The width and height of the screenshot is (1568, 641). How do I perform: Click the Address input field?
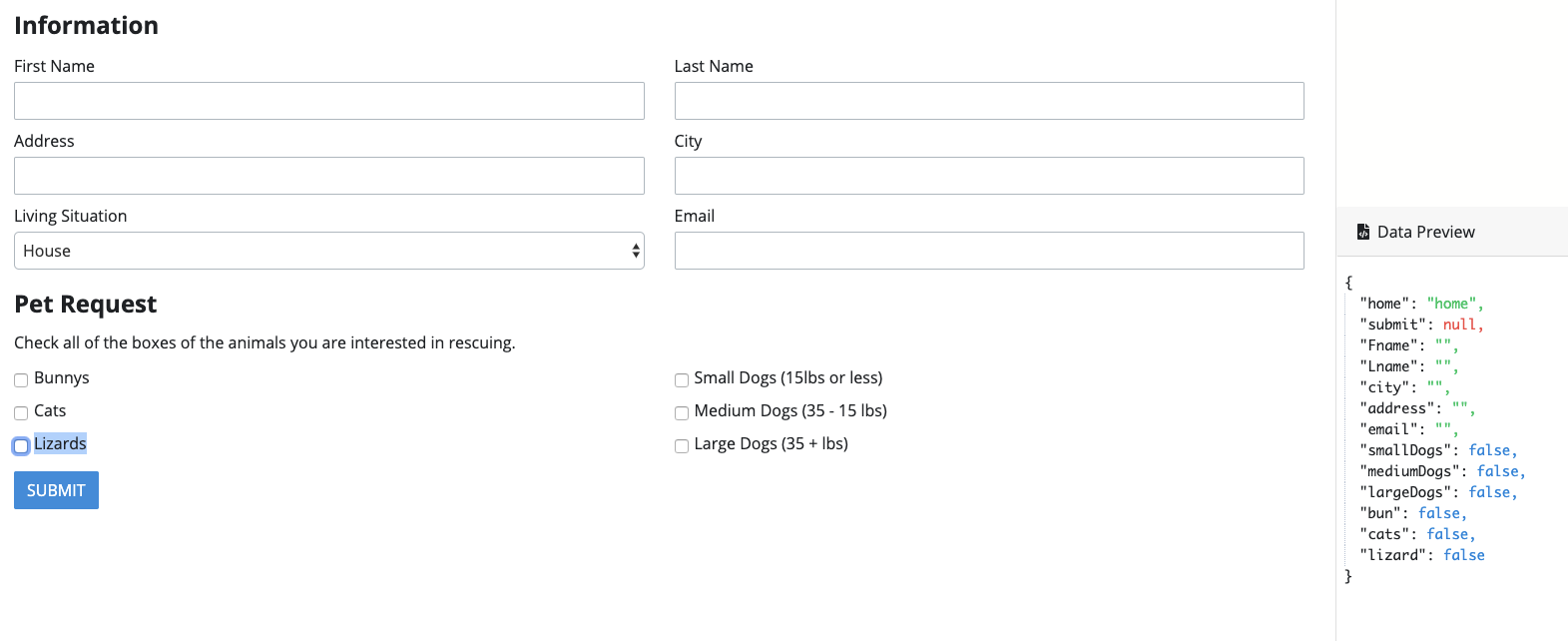pyautogui.click(x=329, y=176)
